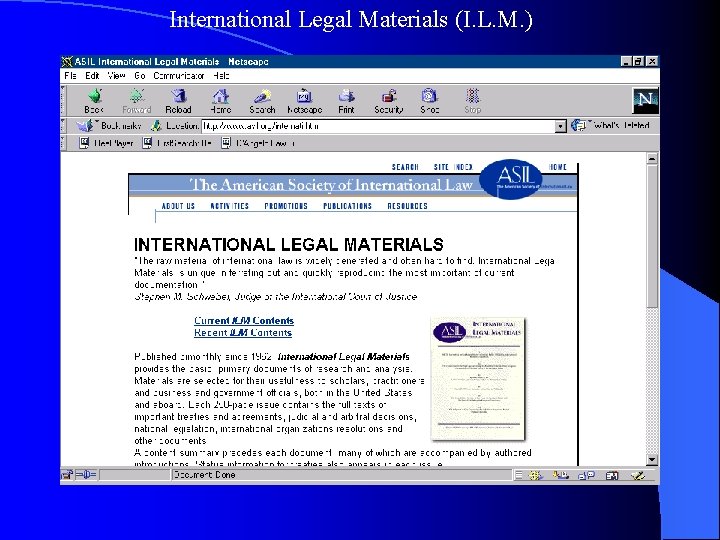720x540 pixels.
Task: Open the Go menu
Action: point(140,76)
